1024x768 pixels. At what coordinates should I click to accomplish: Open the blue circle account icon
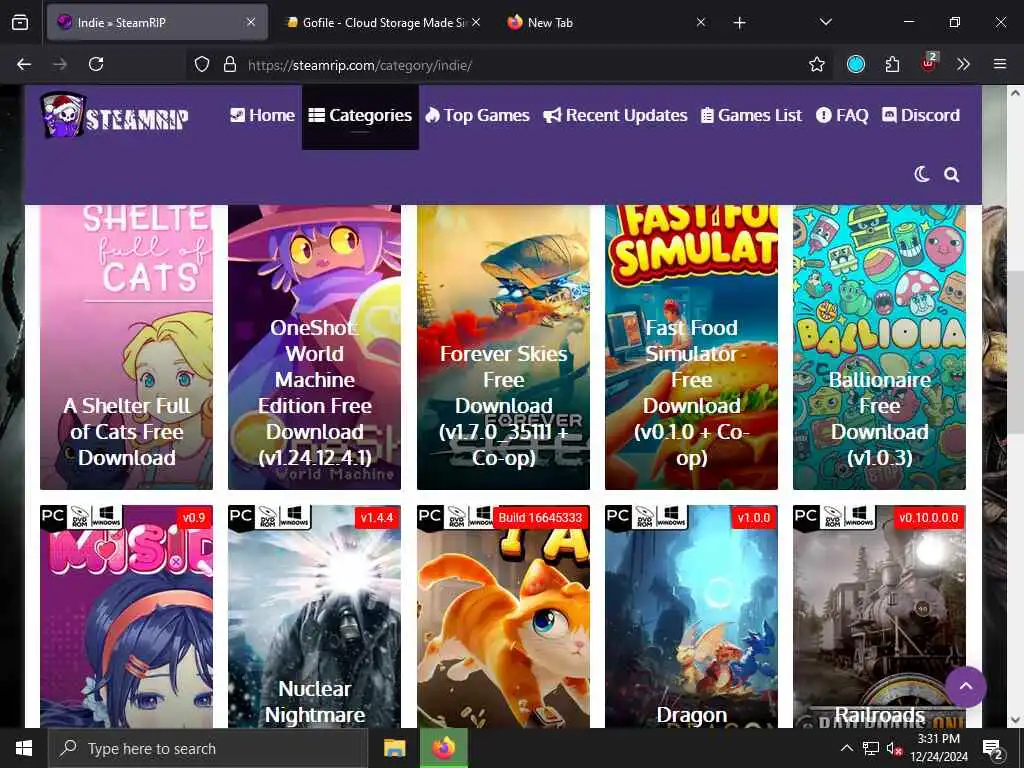click(856, 64)
